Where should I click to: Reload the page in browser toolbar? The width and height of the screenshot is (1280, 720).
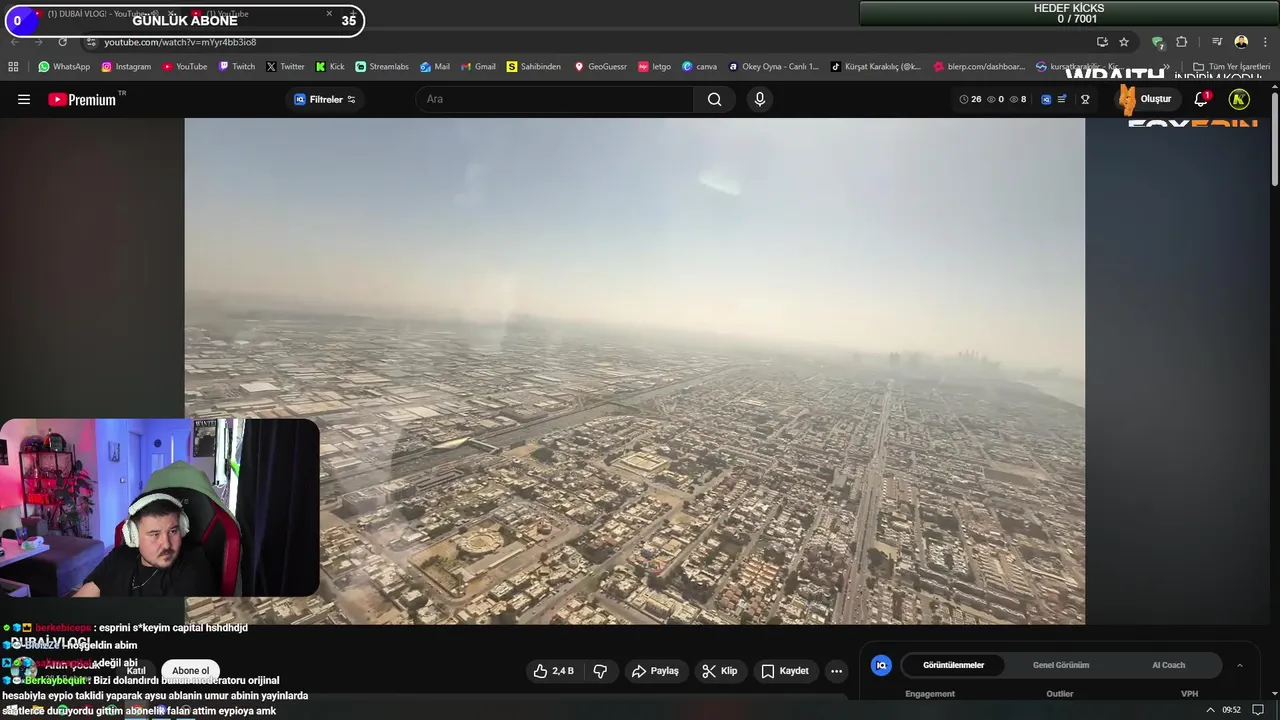point(62,42)
